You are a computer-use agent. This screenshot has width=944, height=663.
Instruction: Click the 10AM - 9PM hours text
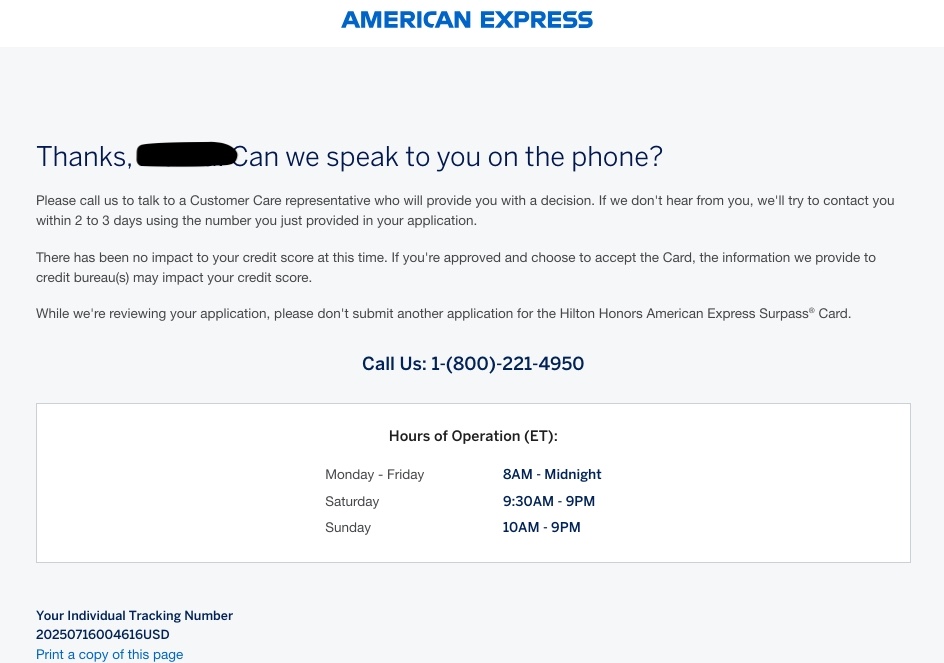point(541,528)
